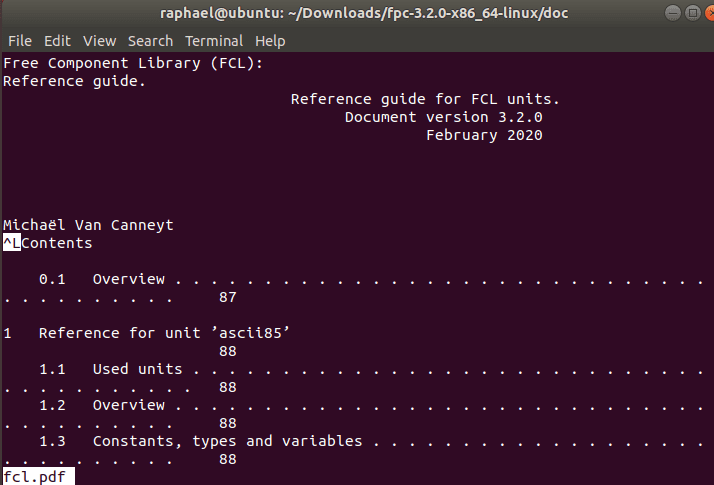Open the Search menu
Image resolution: width=714 pixels, height=485 pixels.
tap(150, 41)
